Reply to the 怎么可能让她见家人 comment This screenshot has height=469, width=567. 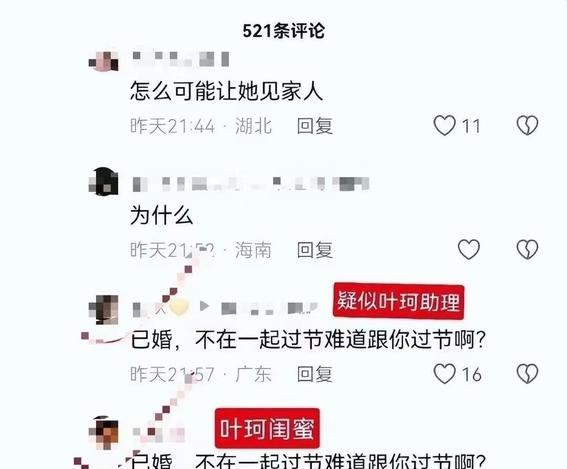315,126
